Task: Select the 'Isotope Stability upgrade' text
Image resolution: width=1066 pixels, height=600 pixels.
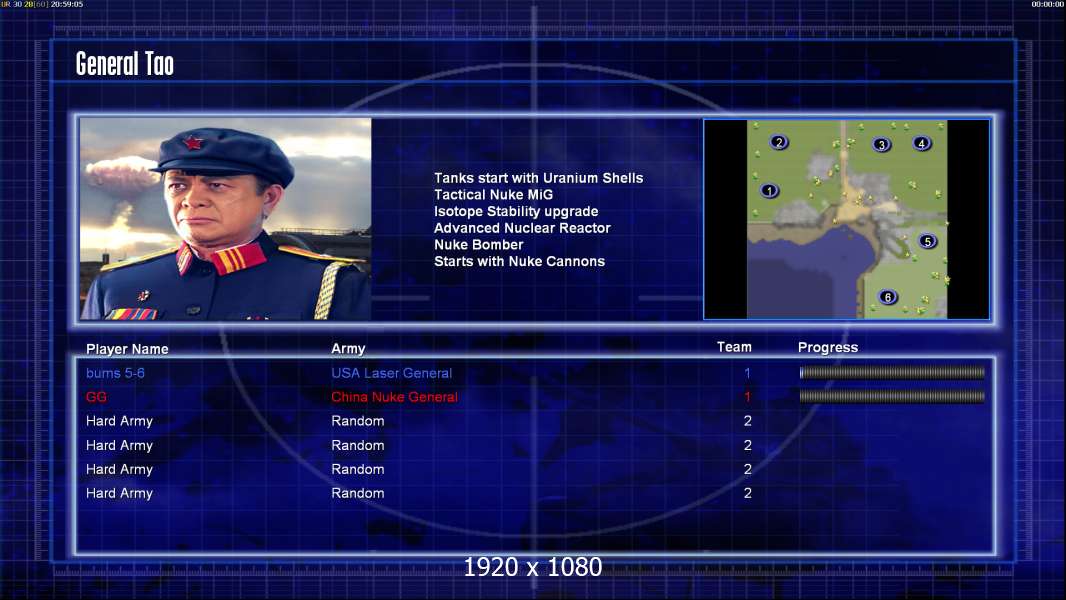Action: pyautogui.click(x=516, y=211)
